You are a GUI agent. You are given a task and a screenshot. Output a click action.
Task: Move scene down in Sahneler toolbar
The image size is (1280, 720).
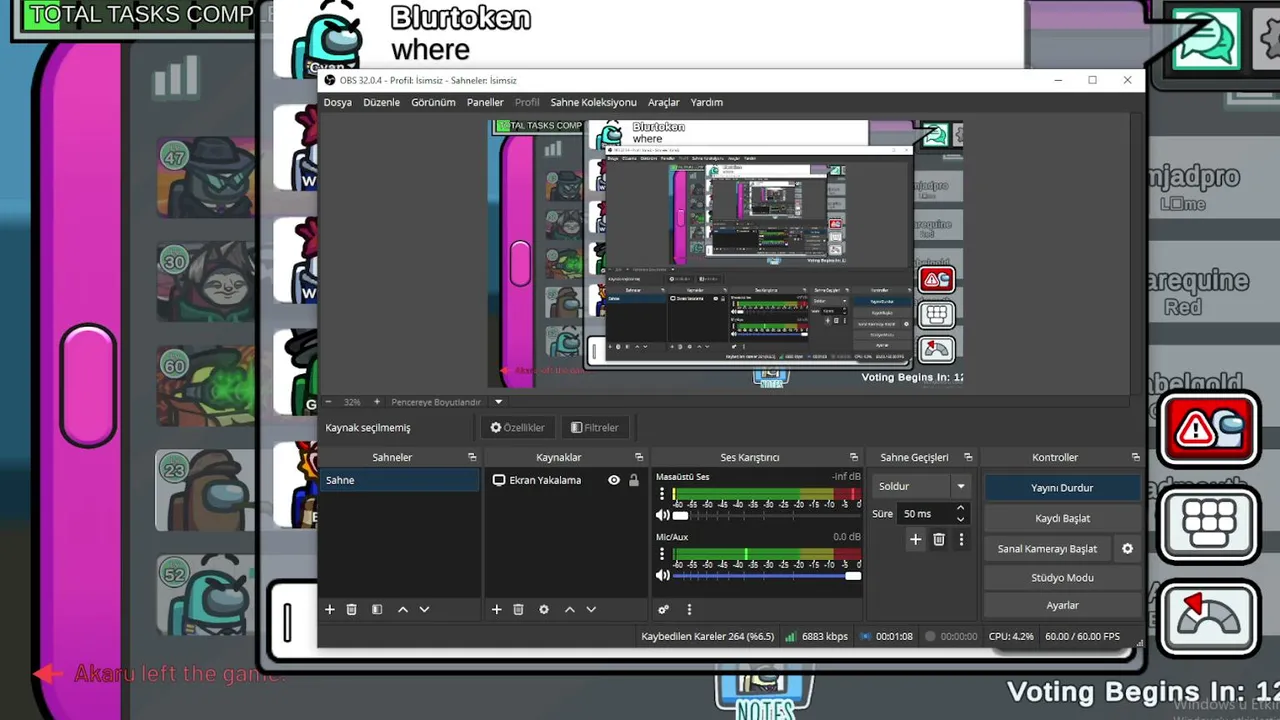(x=424, y=609)
